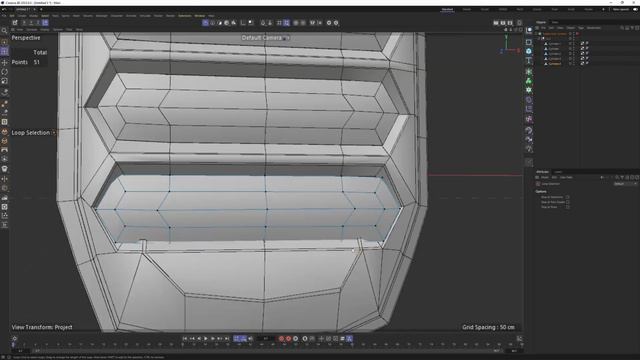
Task: Click the Object Manager search icon
Action: coord(622,28)
